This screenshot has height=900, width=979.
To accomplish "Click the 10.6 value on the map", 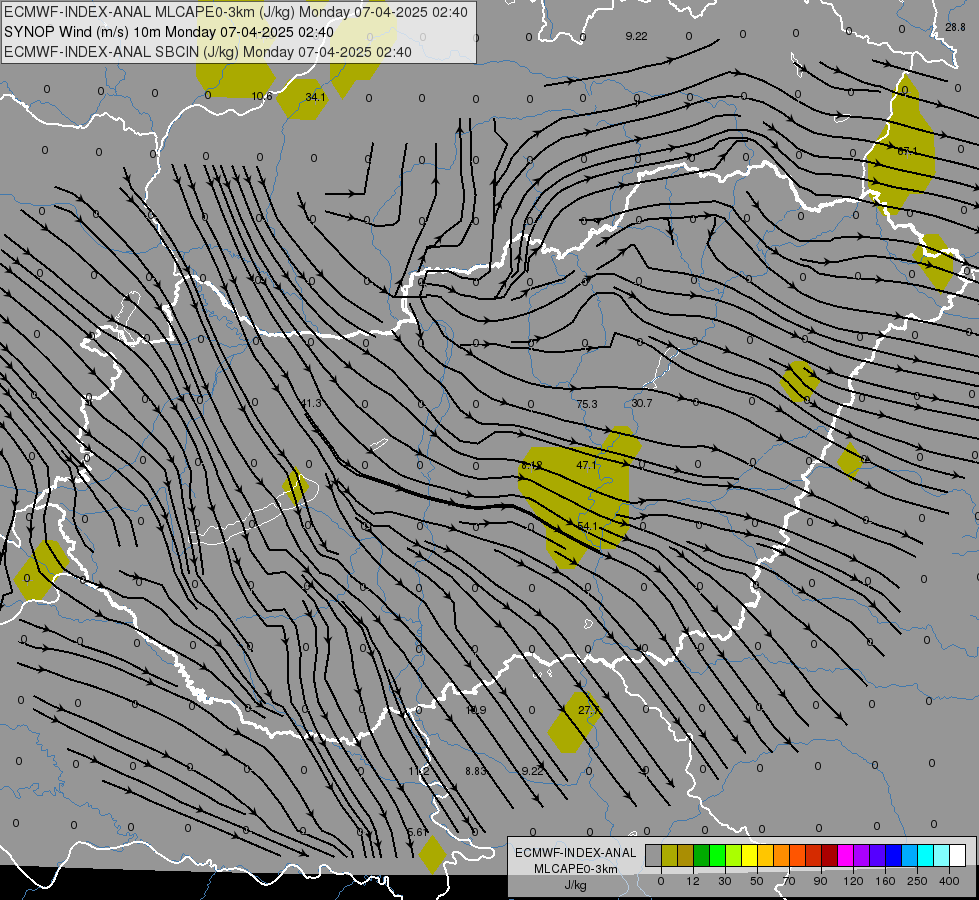I will click(x=262, y=96).
